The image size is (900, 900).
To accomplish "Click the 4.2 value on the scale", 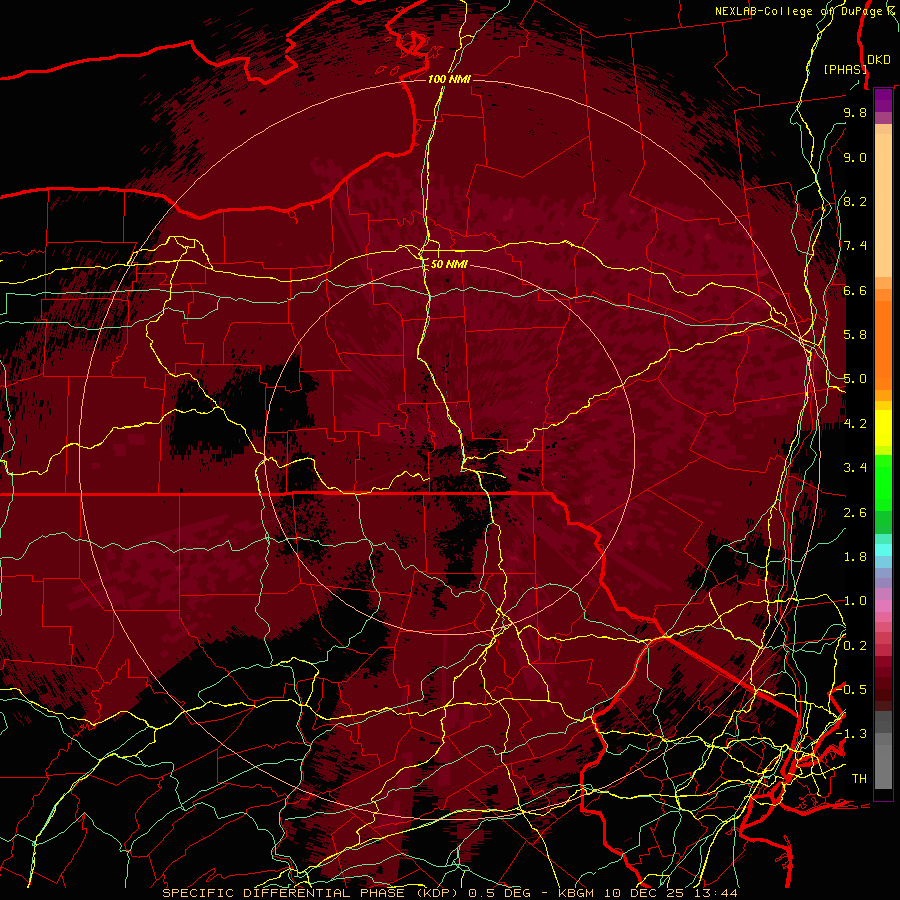I will [x=855, y=424].
